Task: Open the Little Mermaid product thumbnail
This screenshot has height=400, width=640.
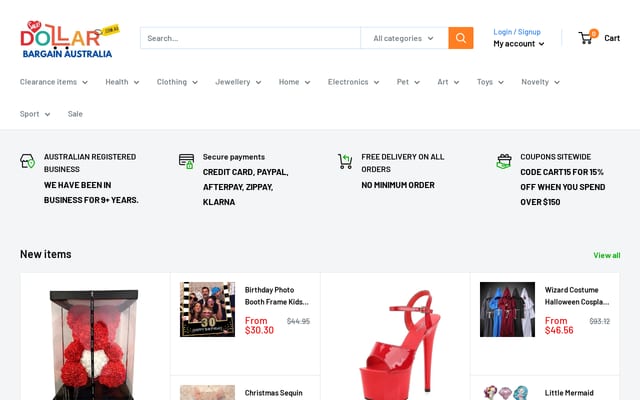Action: (x=507, y=393)
